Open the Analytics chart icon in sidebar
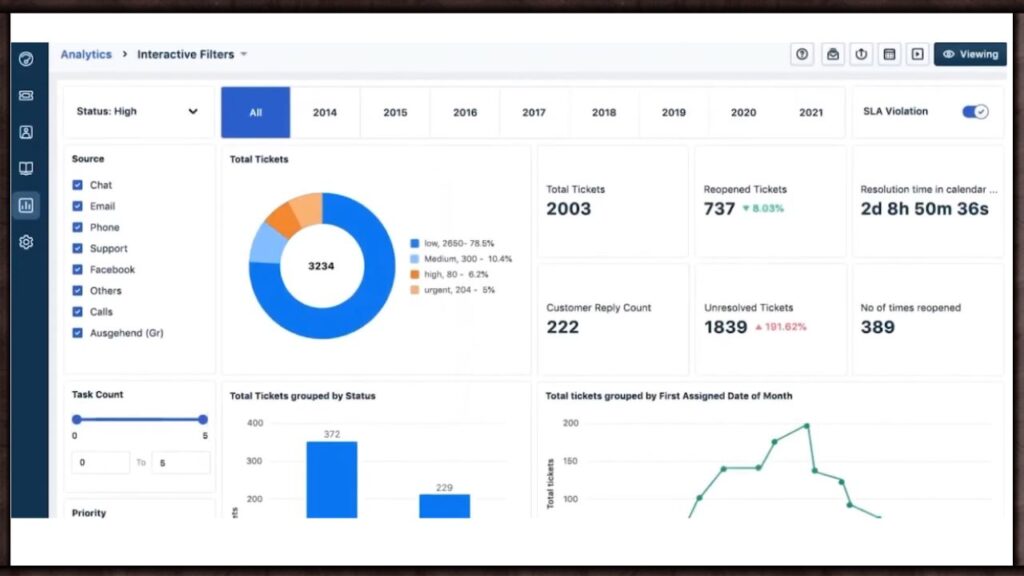 [x=26, y=206]
